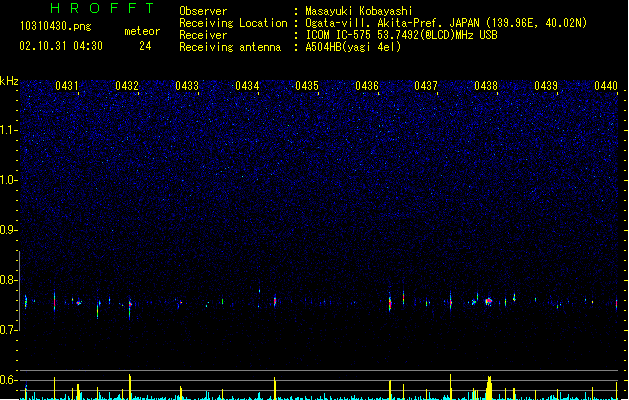Click the 0.6 kHz axis label
629x400 pixels.
(9, 380)
